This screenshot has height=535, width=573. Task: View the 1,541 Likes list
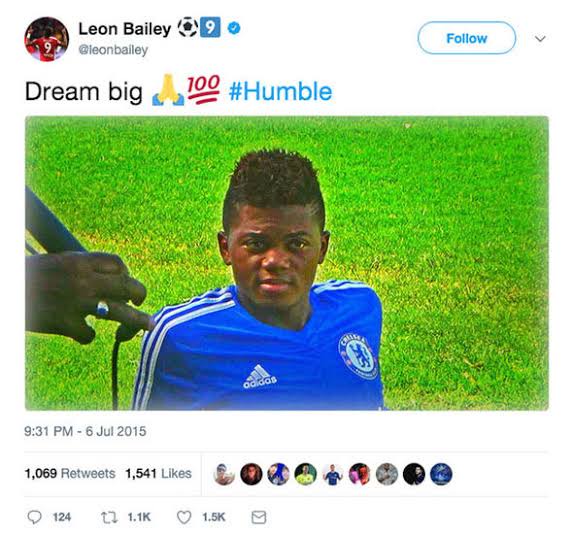(158, 474)
